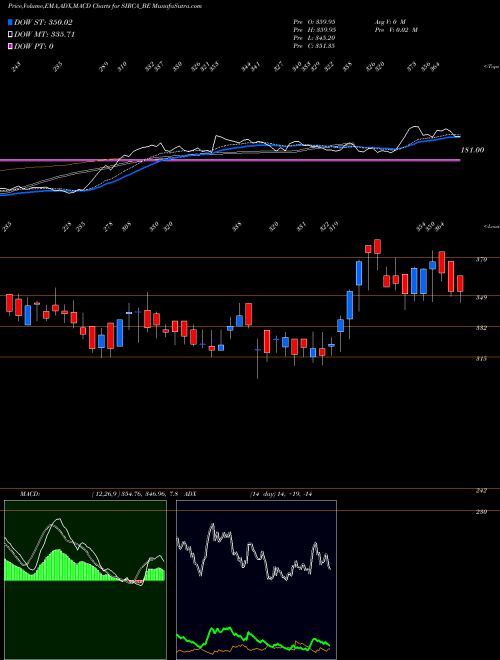Click the Pre H: 359.95 value
500x660 pixels.
coord(314,30)
